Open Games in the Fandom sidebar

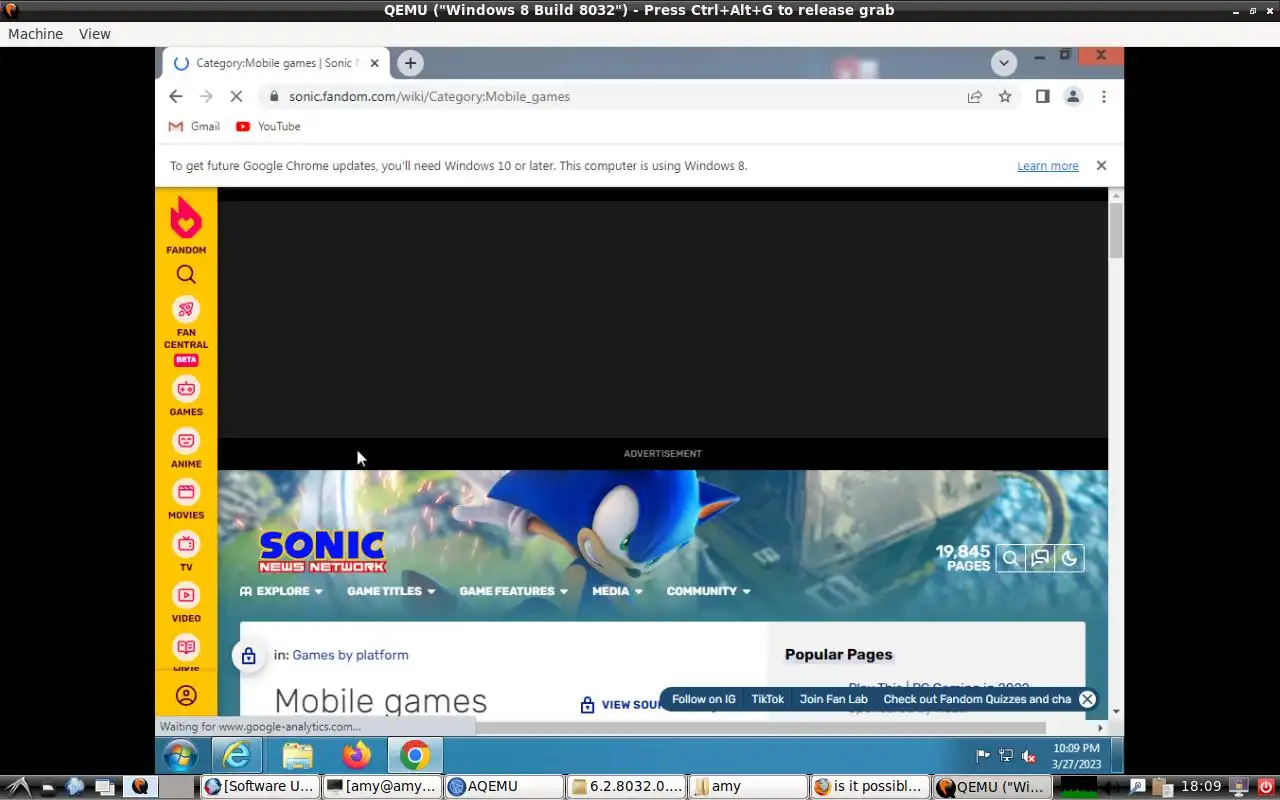click(x=186, y=397)
